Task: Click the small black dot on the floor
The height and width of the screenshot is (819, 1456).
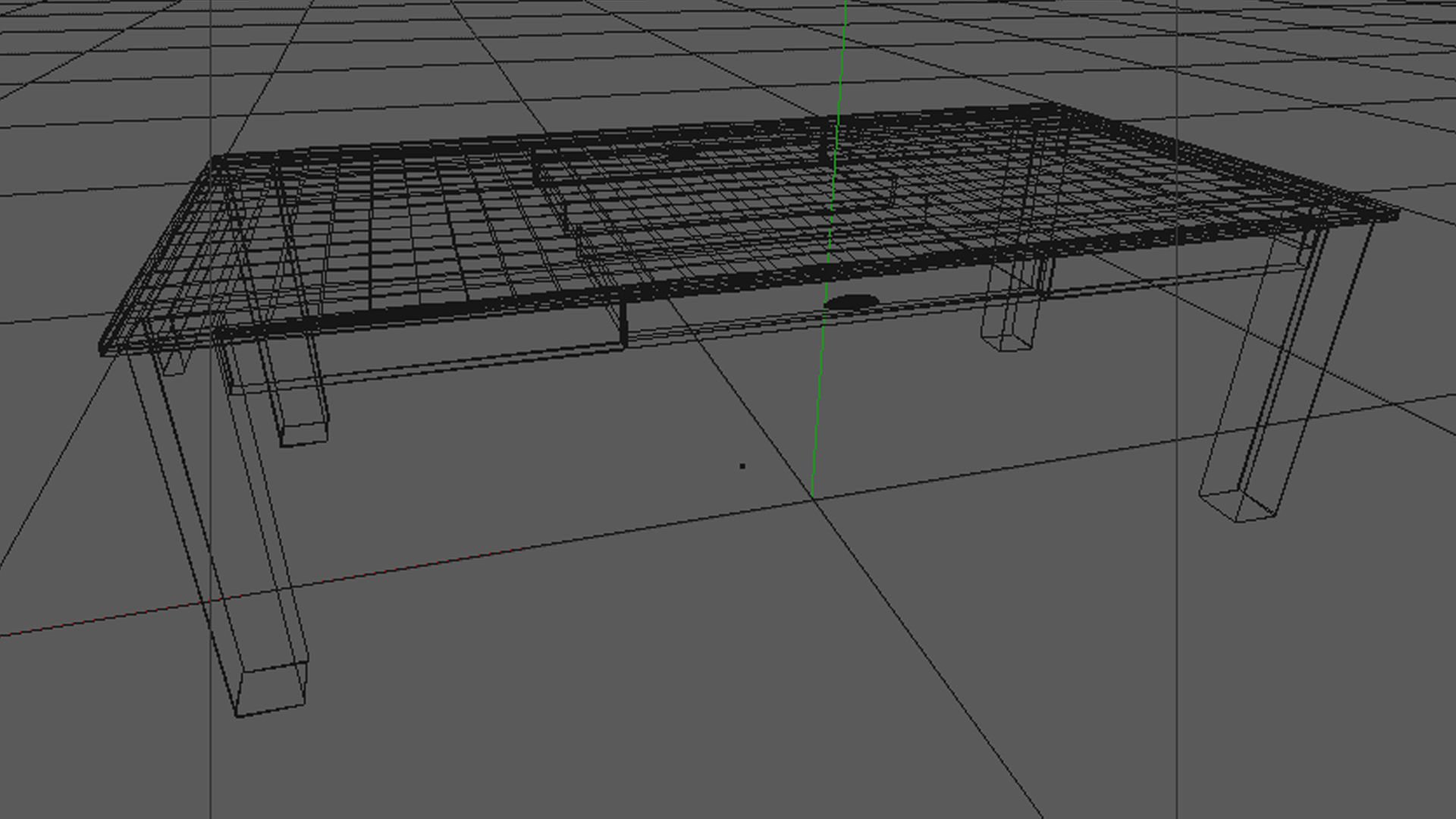Action: [742, 466]
